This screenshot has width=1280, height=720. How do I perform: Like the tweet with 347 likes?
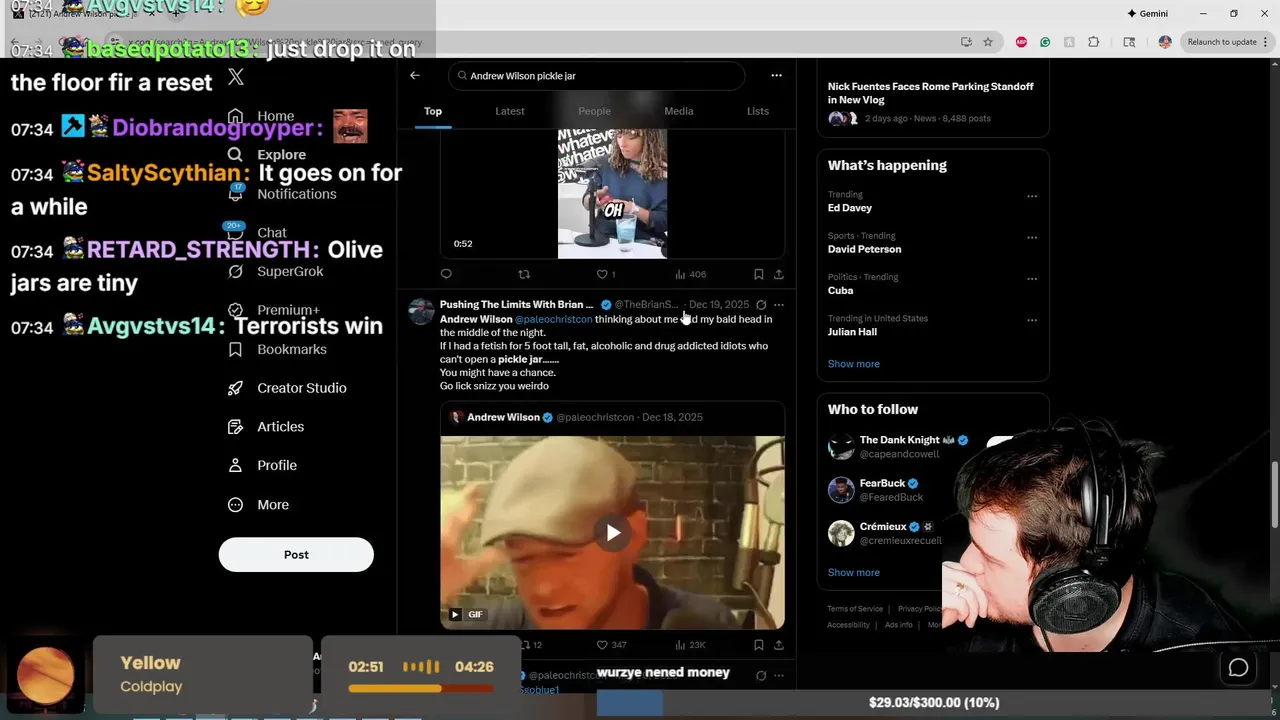pos(611,646)
